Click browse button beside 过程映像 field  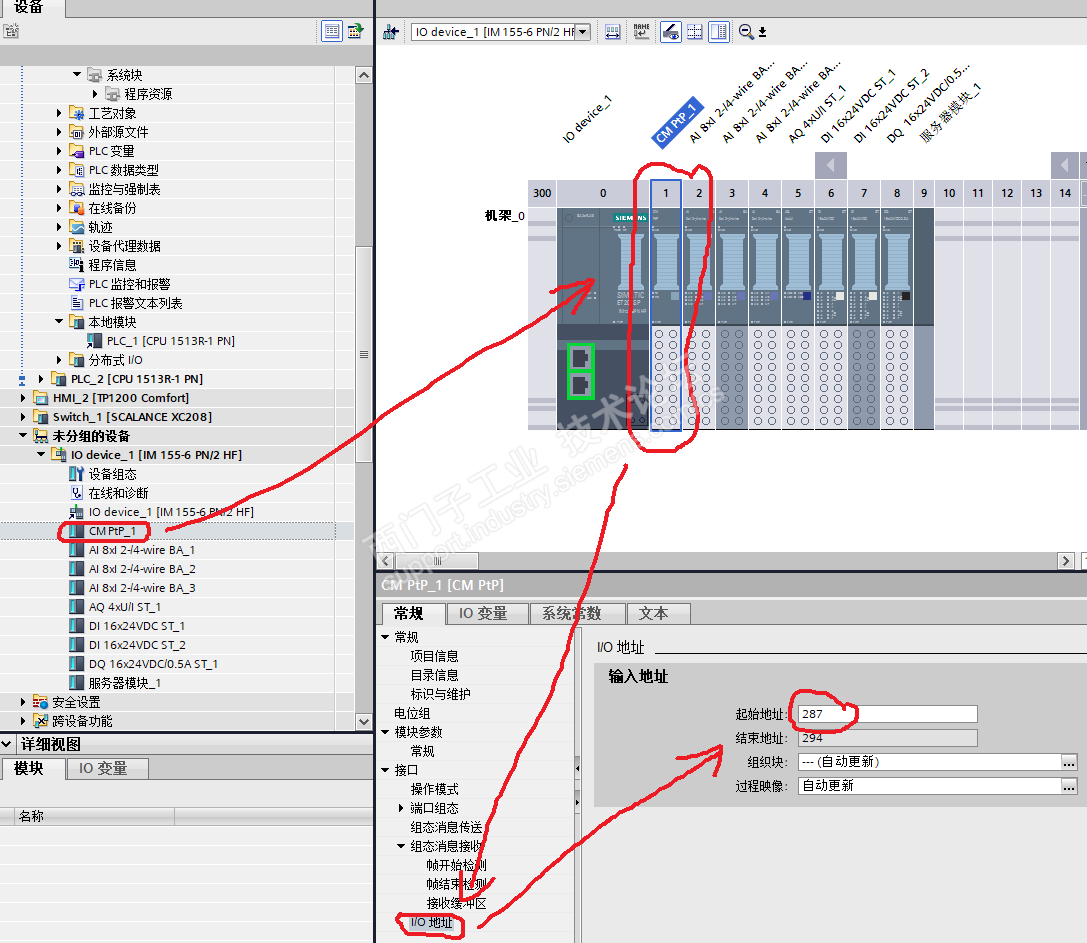[1069, 786]
